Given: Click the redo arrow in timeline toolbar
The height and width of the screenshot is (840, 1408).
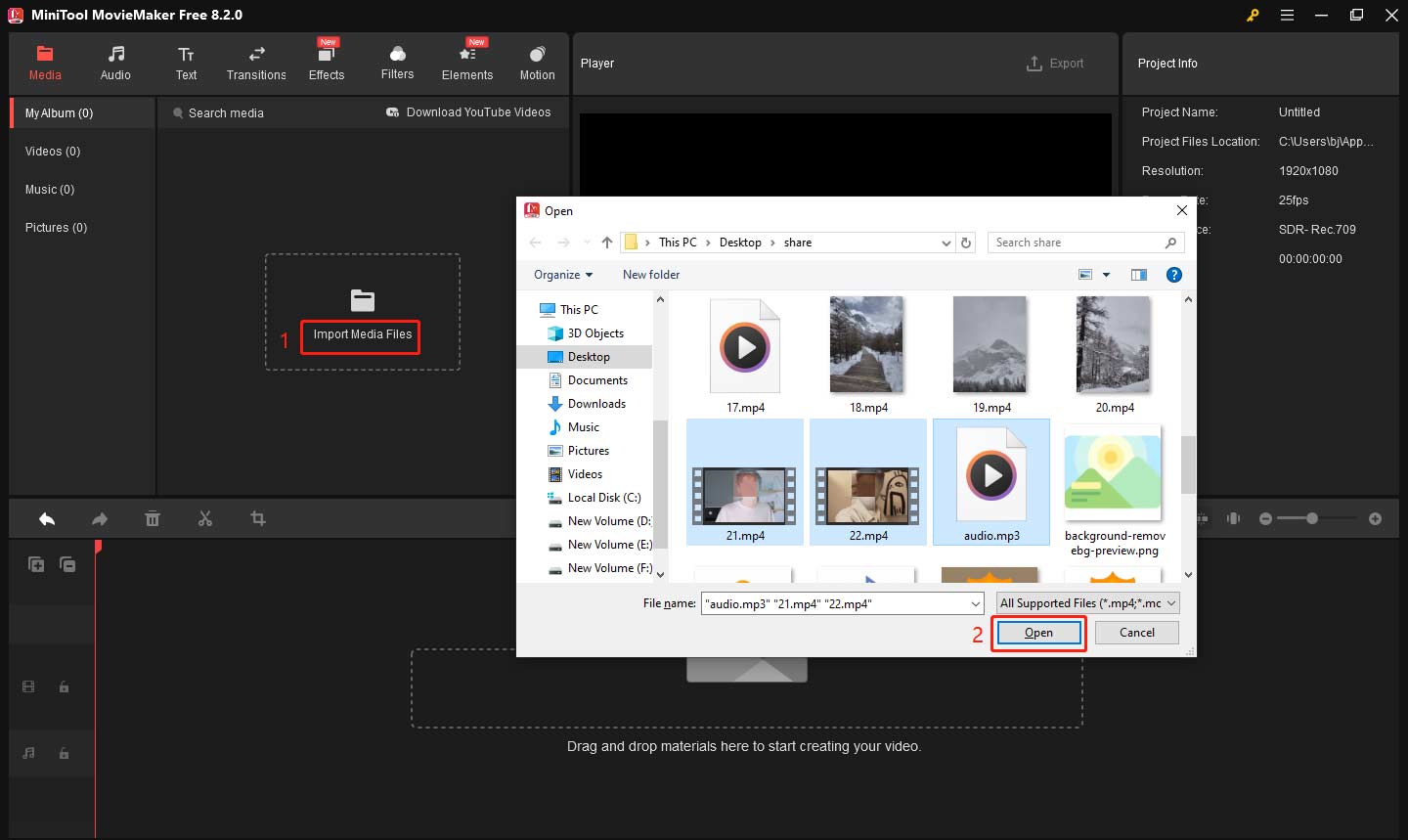Looking at the screenshot, I should pos(100,518).
